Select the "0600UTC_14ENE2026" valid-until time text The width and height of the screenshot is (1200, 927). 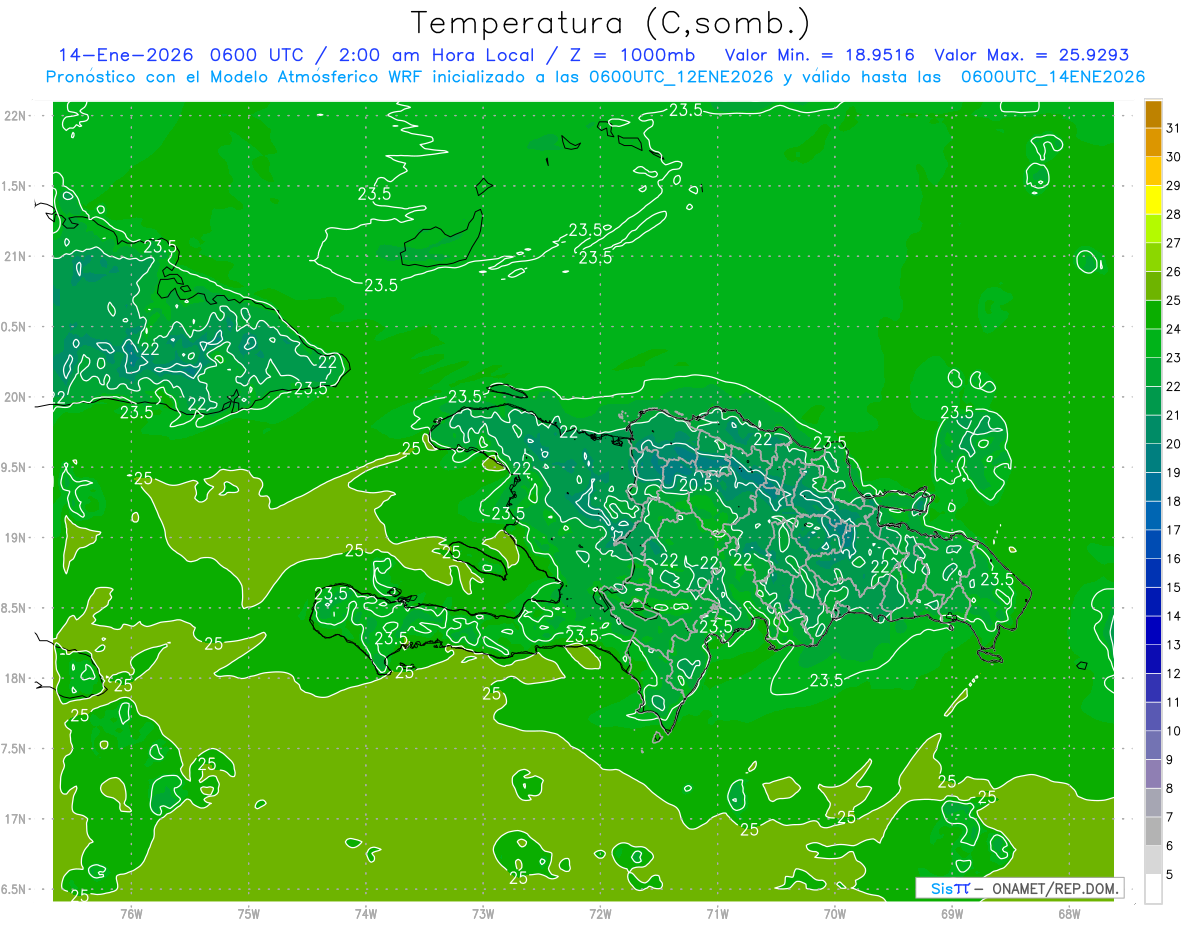coord(1052,77)
